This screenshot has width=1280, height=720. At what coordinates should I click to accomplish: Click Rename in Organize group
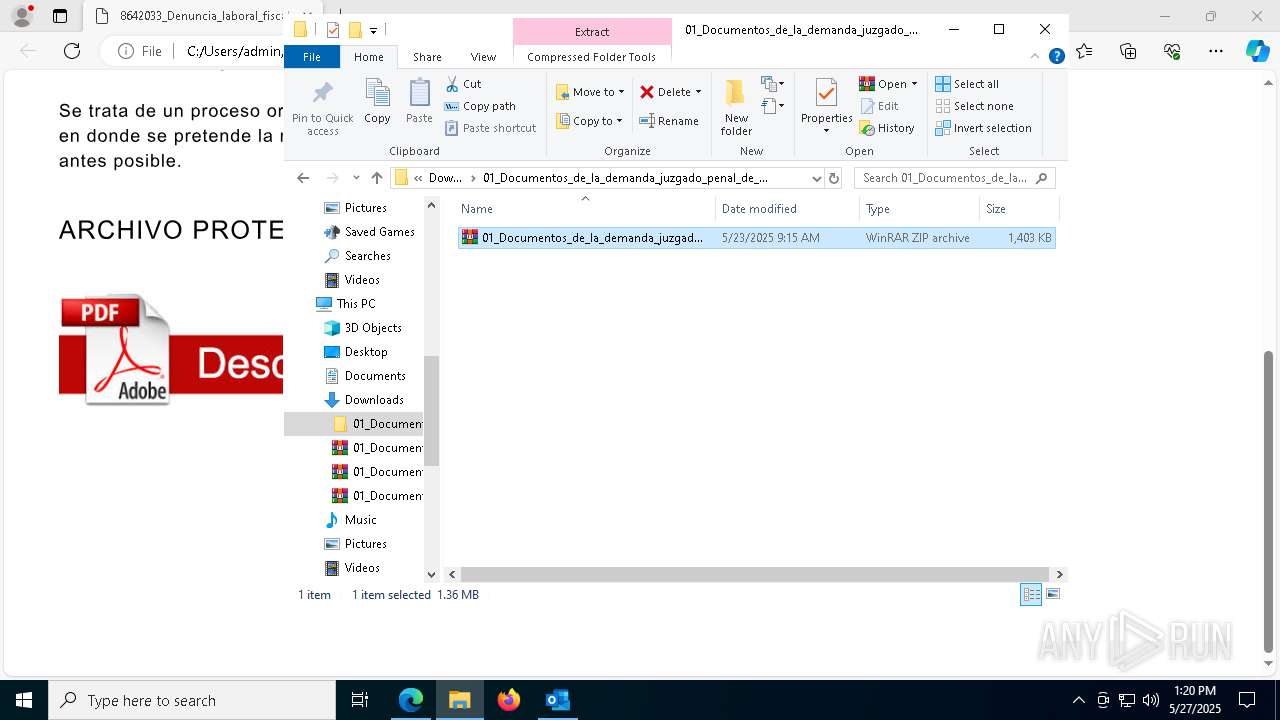pyautogui.click(x=669, y=121)
